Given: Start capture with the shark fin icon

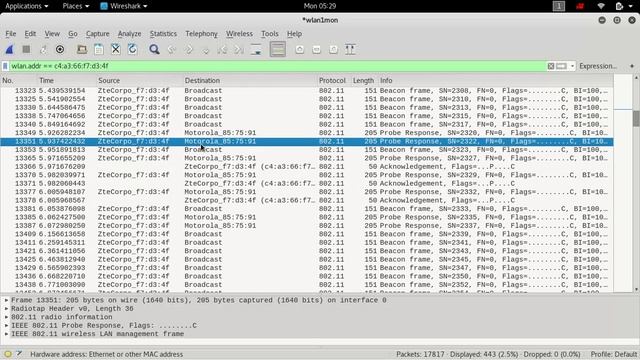Looking at the screenshot, I should (9, 49).
